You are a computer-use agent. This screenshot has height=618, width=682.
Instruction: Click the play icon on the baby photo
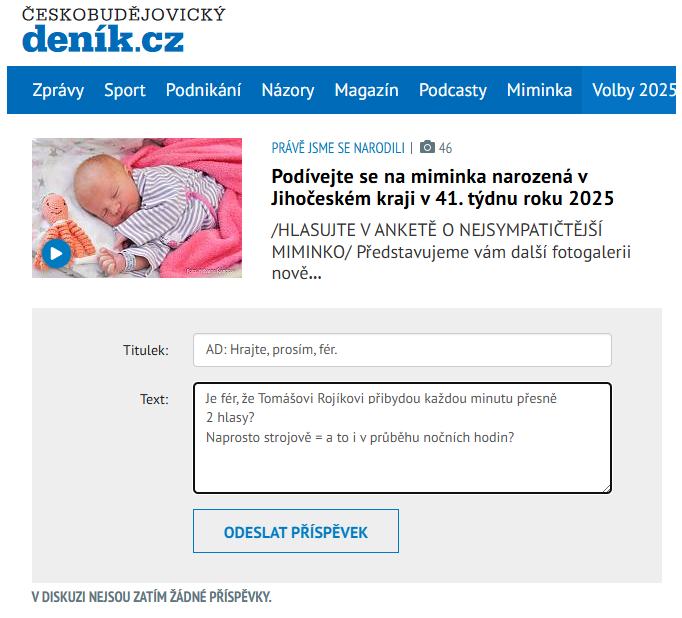(56, 253)
